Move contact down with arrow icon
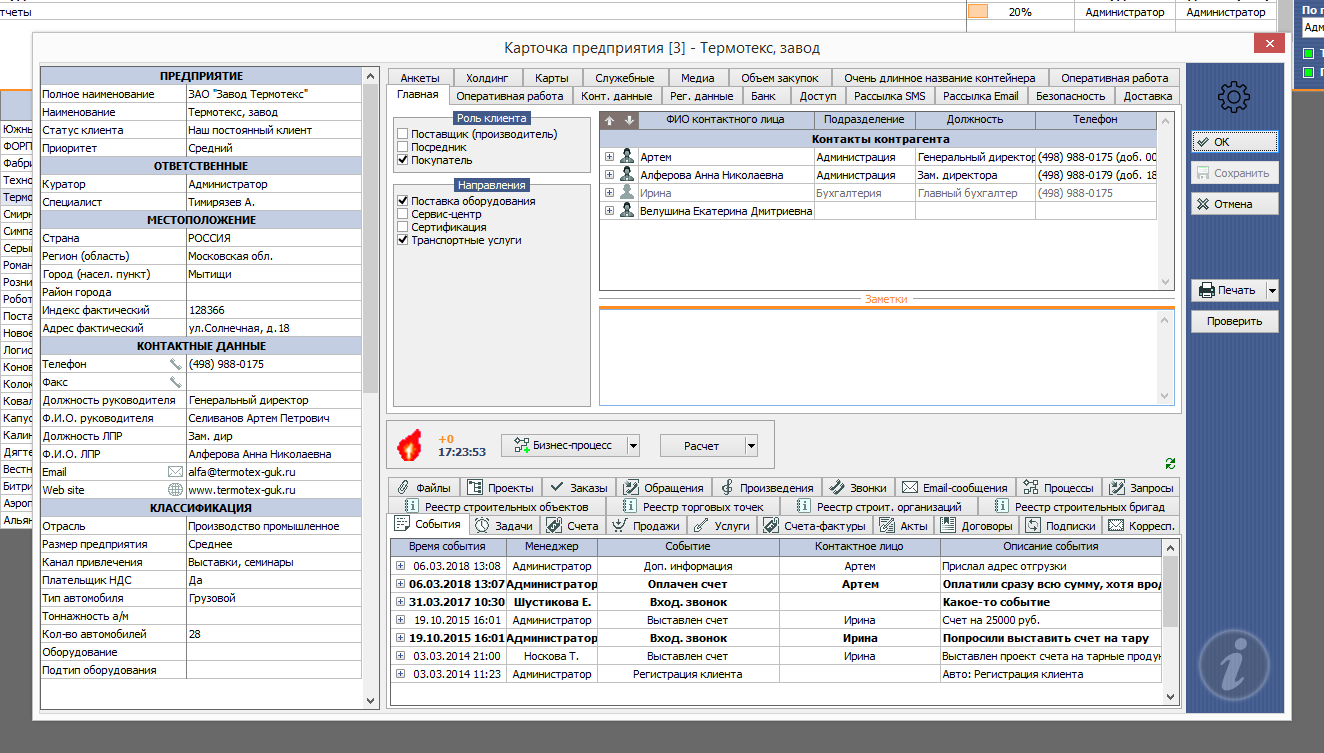 click(x=629, y=120)
